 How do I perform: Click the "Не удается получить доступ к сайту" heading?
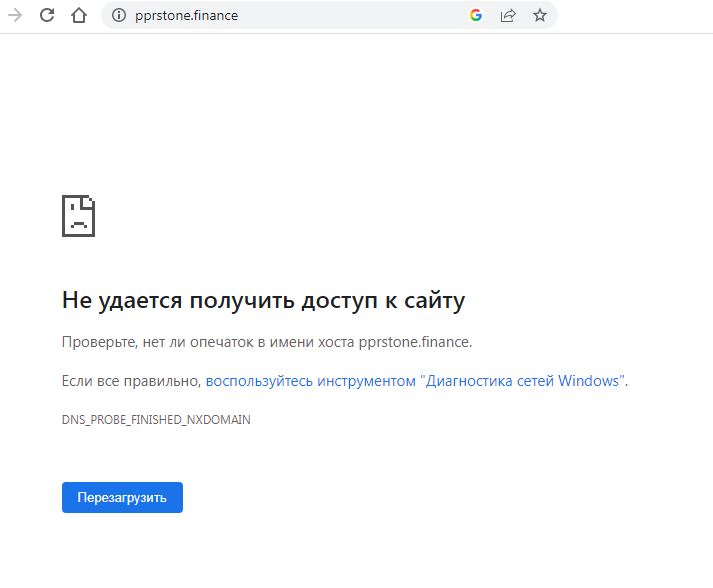point(263,300)
